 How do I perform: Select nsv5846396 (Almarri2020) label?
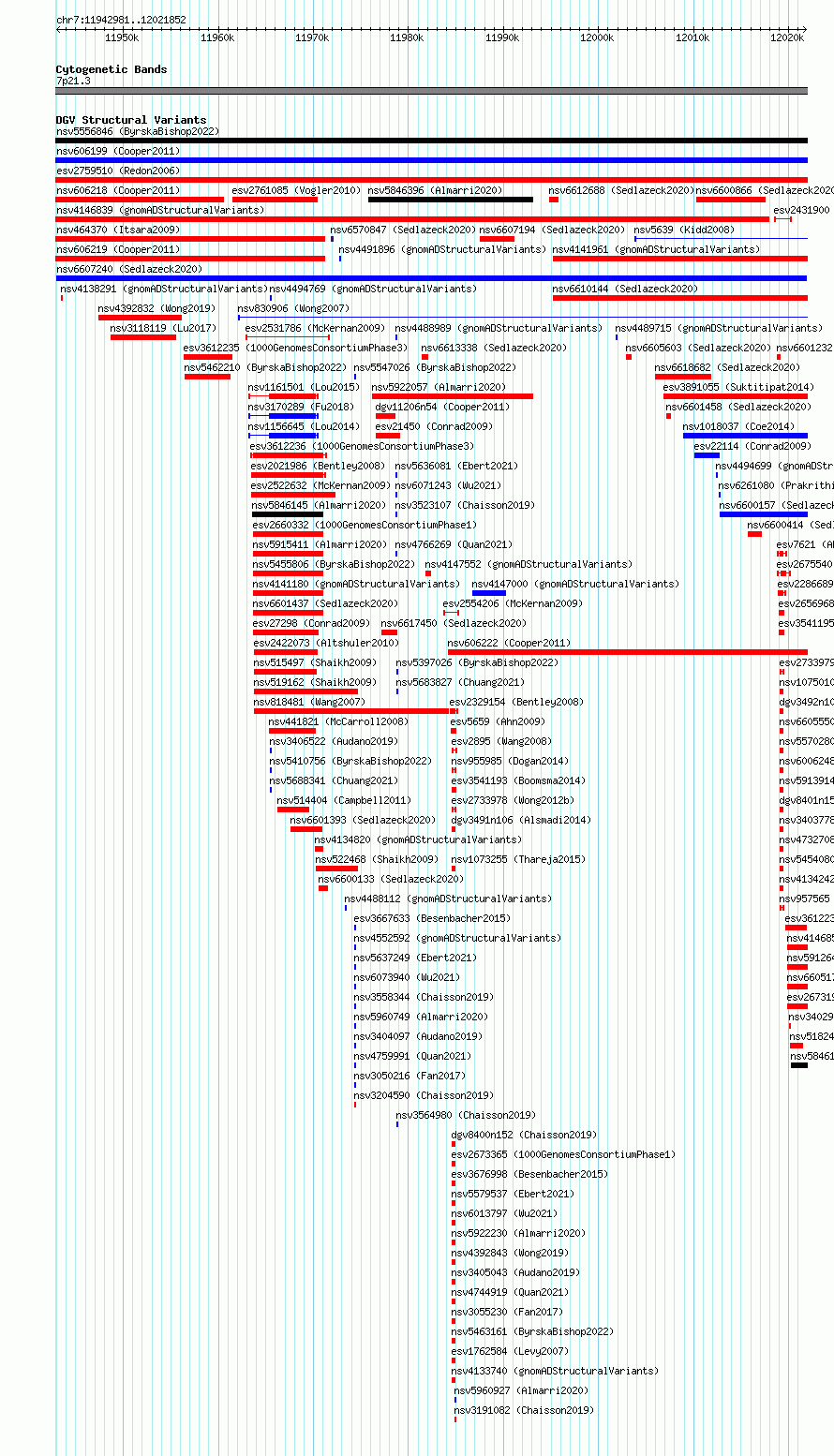click(x=435, y=191)
